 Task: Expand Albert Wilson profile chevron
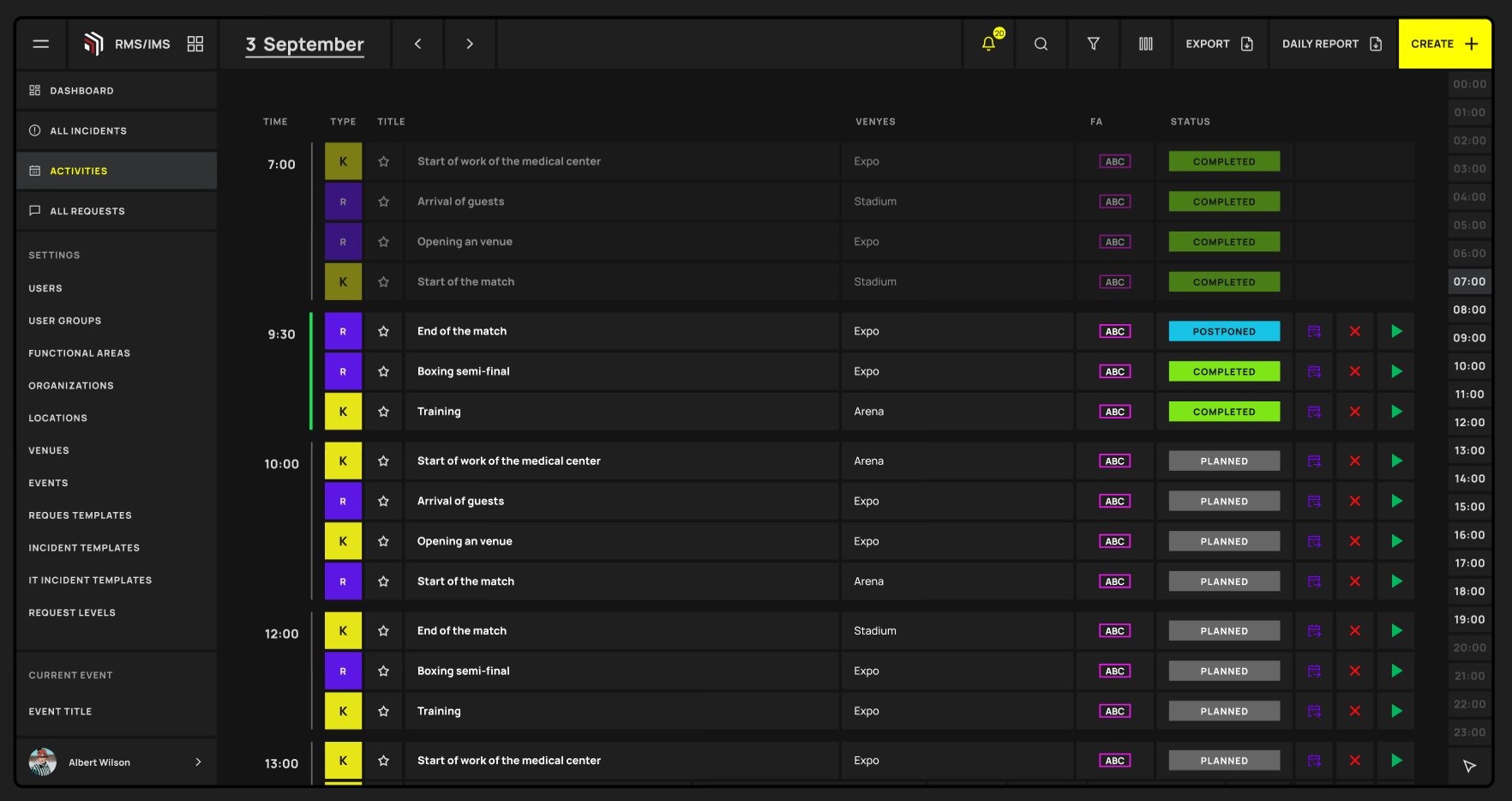point(198,762)
